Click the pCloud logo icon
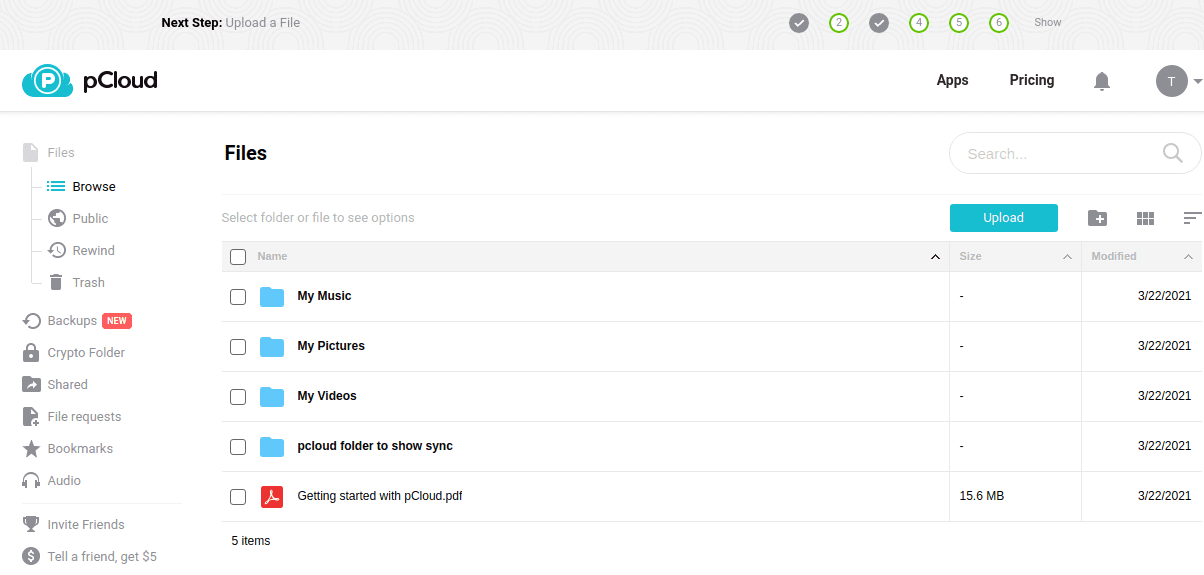 click(x=47, y=81)
